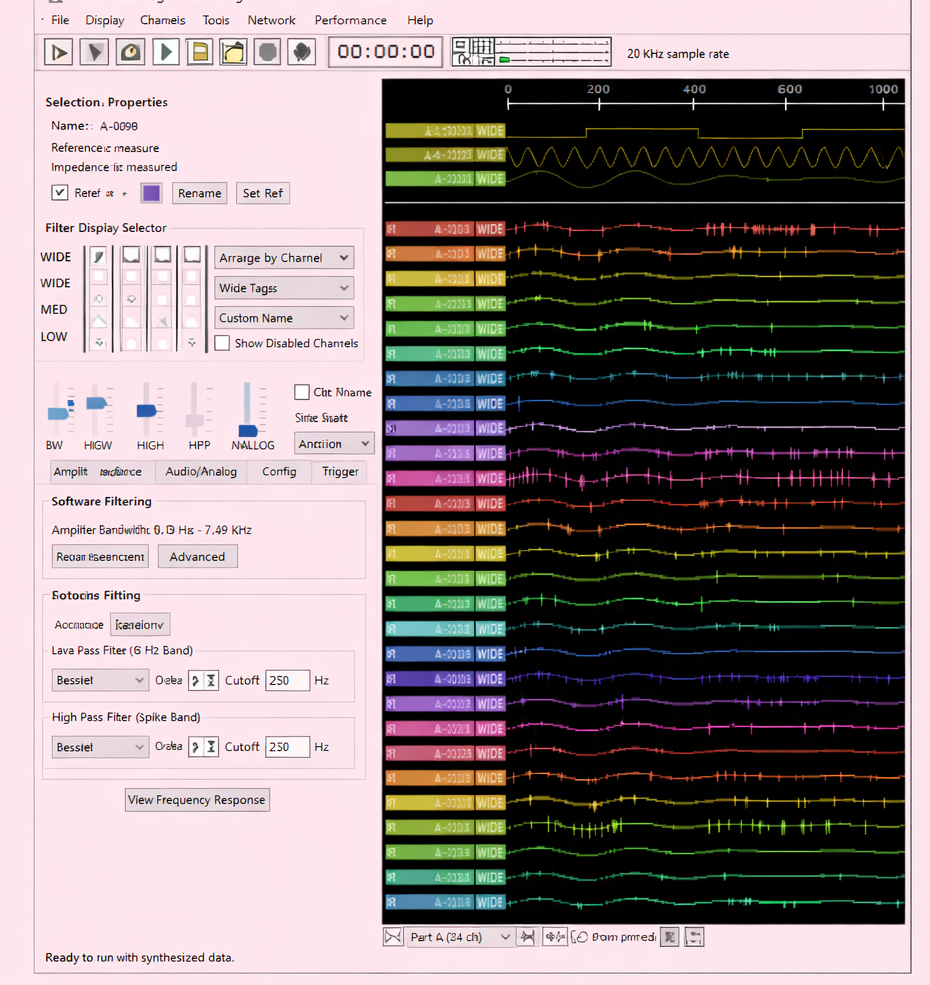Click the Set Ref button
930x985 pixels.
pyautogui.click(x=262, y=193)
